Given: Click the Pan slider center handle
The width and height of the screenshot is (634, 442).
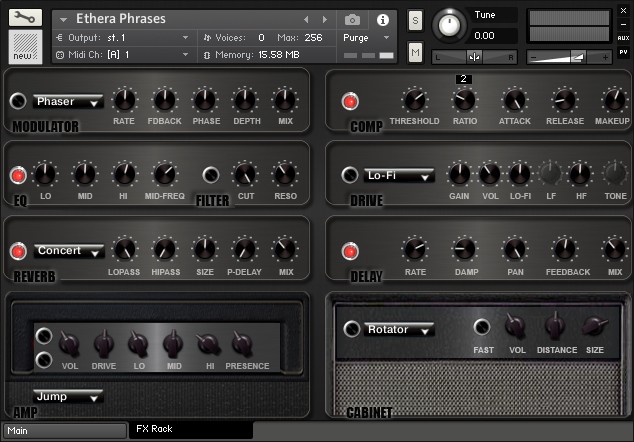Looking at the screenshot, I should tap(474, 57).
